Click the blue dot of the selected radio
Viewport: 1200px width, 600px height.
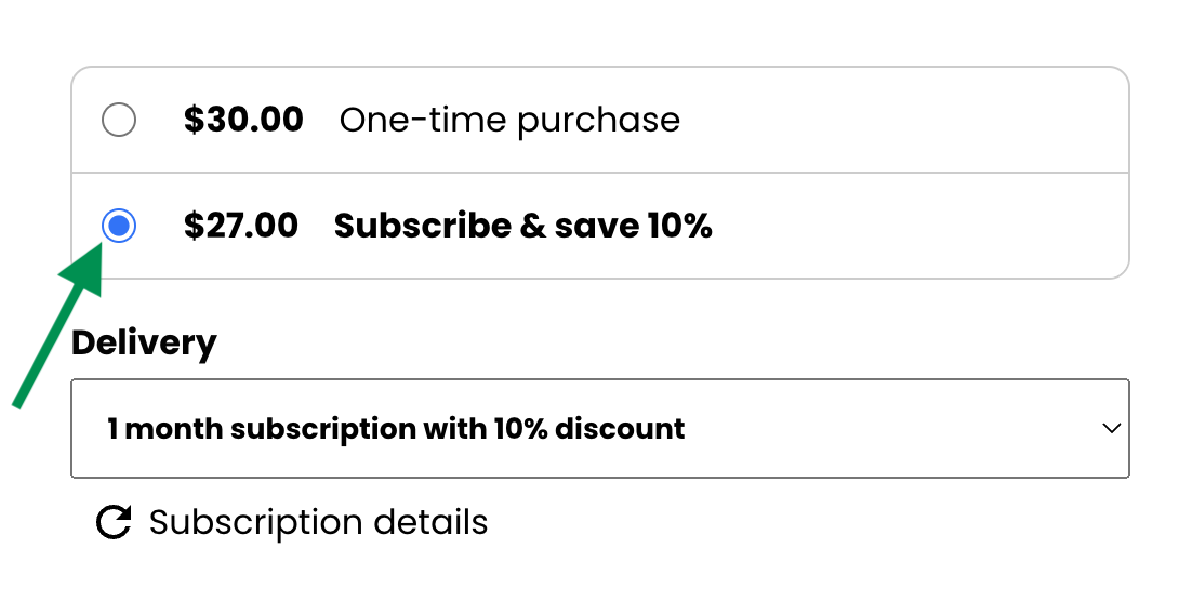click(119, 226)
